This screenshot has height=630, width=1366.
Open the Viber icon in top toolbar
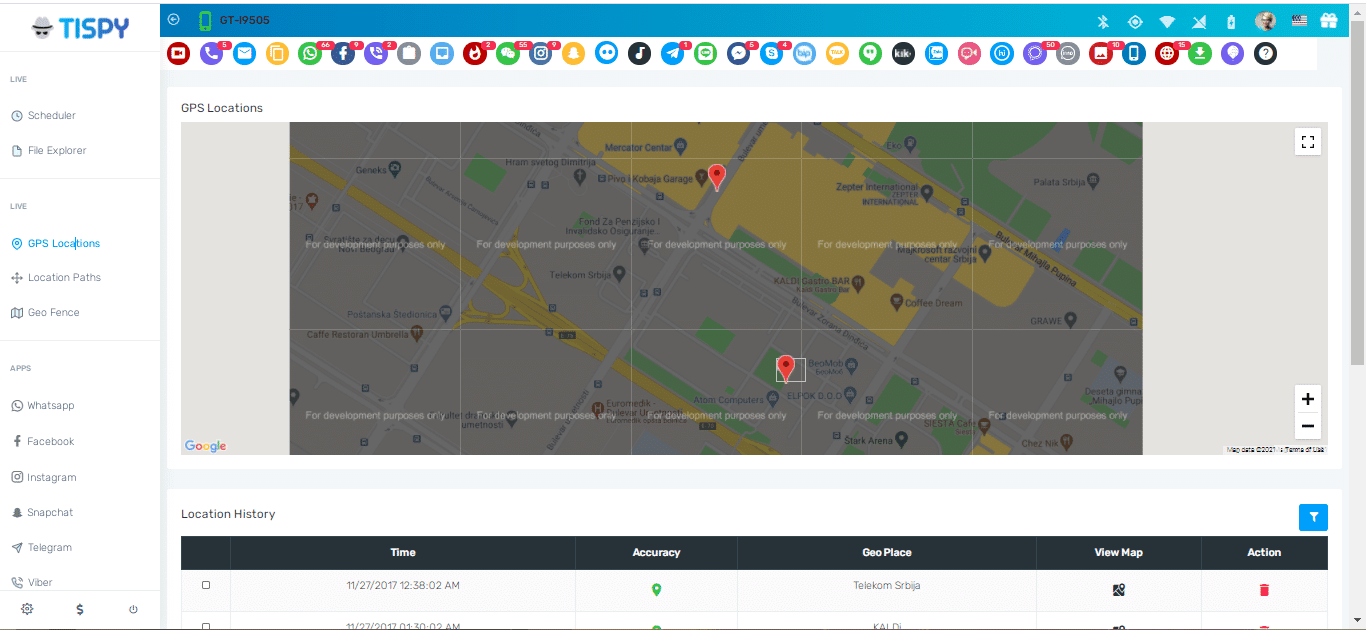(x=376, y=54)
